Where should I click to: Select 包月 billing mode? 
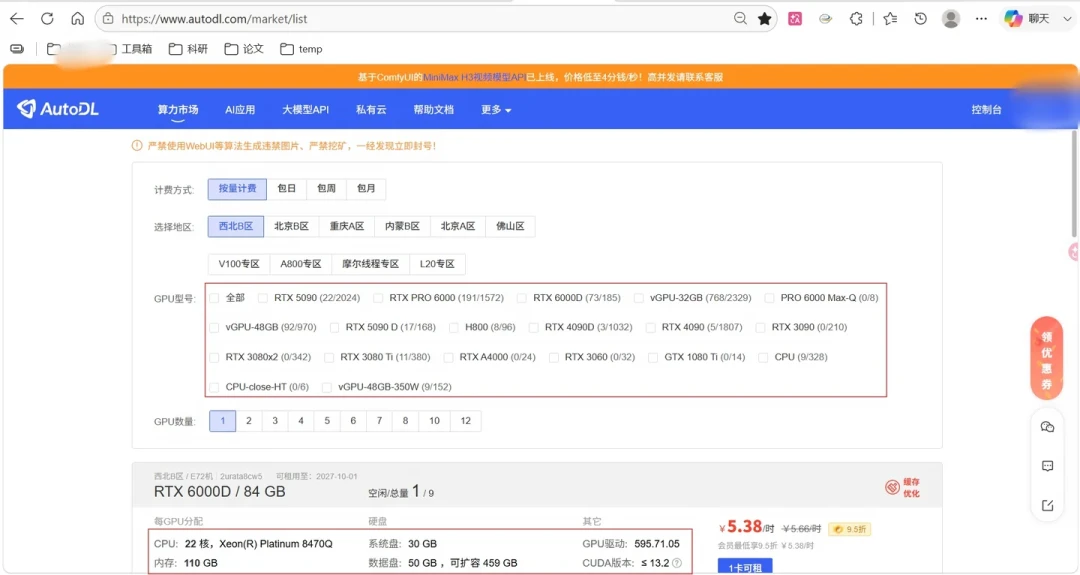[x=366, y=189]
